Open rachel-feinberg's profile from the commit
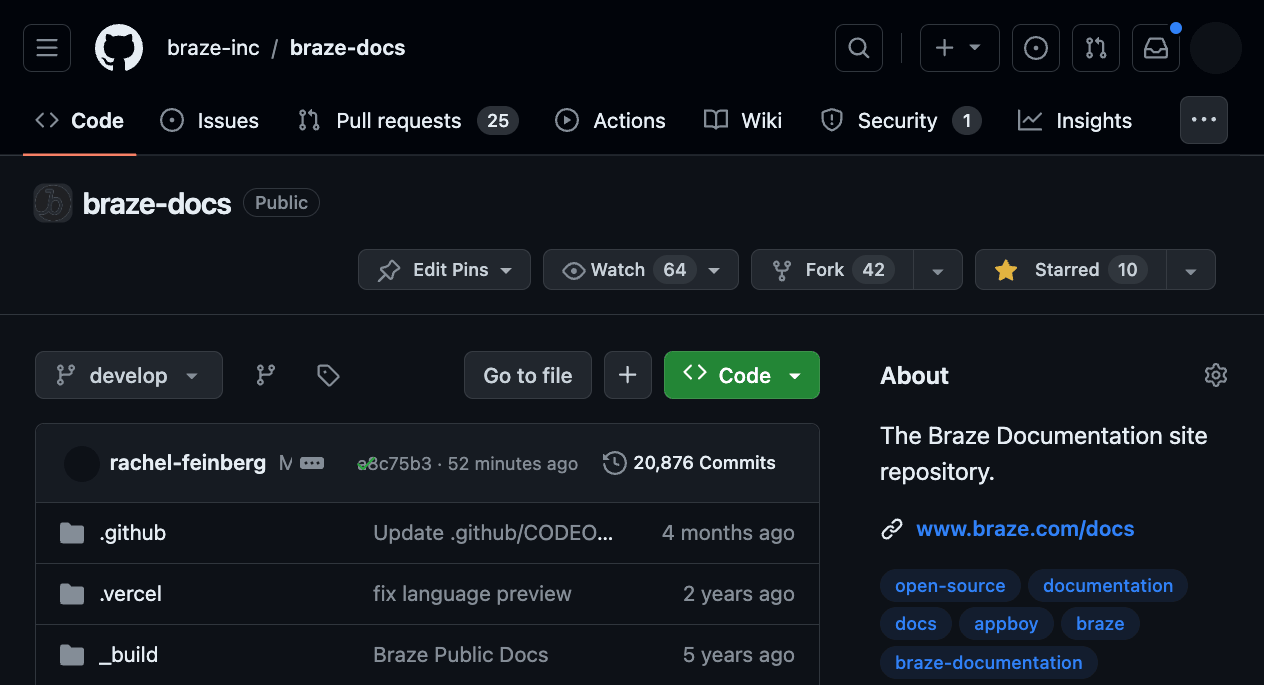1264x685 pixels. [x=188, y=463]
